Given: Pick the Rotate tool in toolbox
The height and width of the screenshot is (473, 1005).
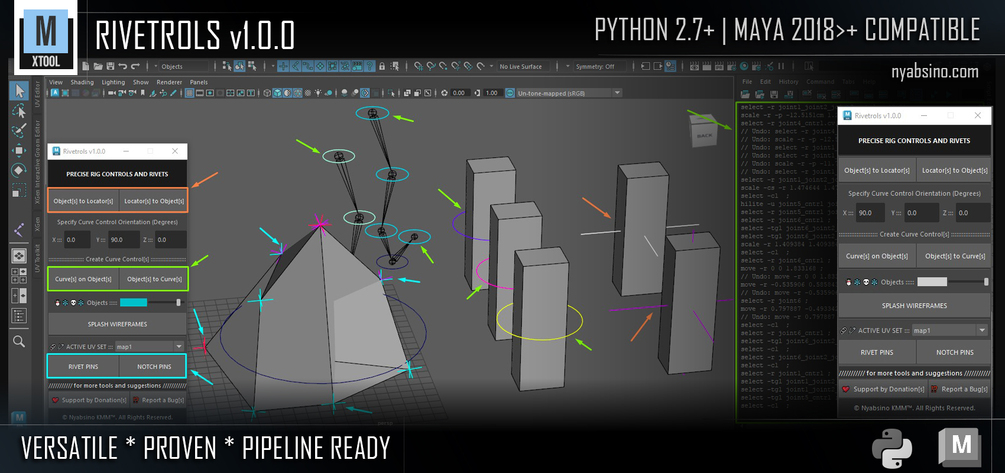Looking at the screenshot, I should (19, 170).
